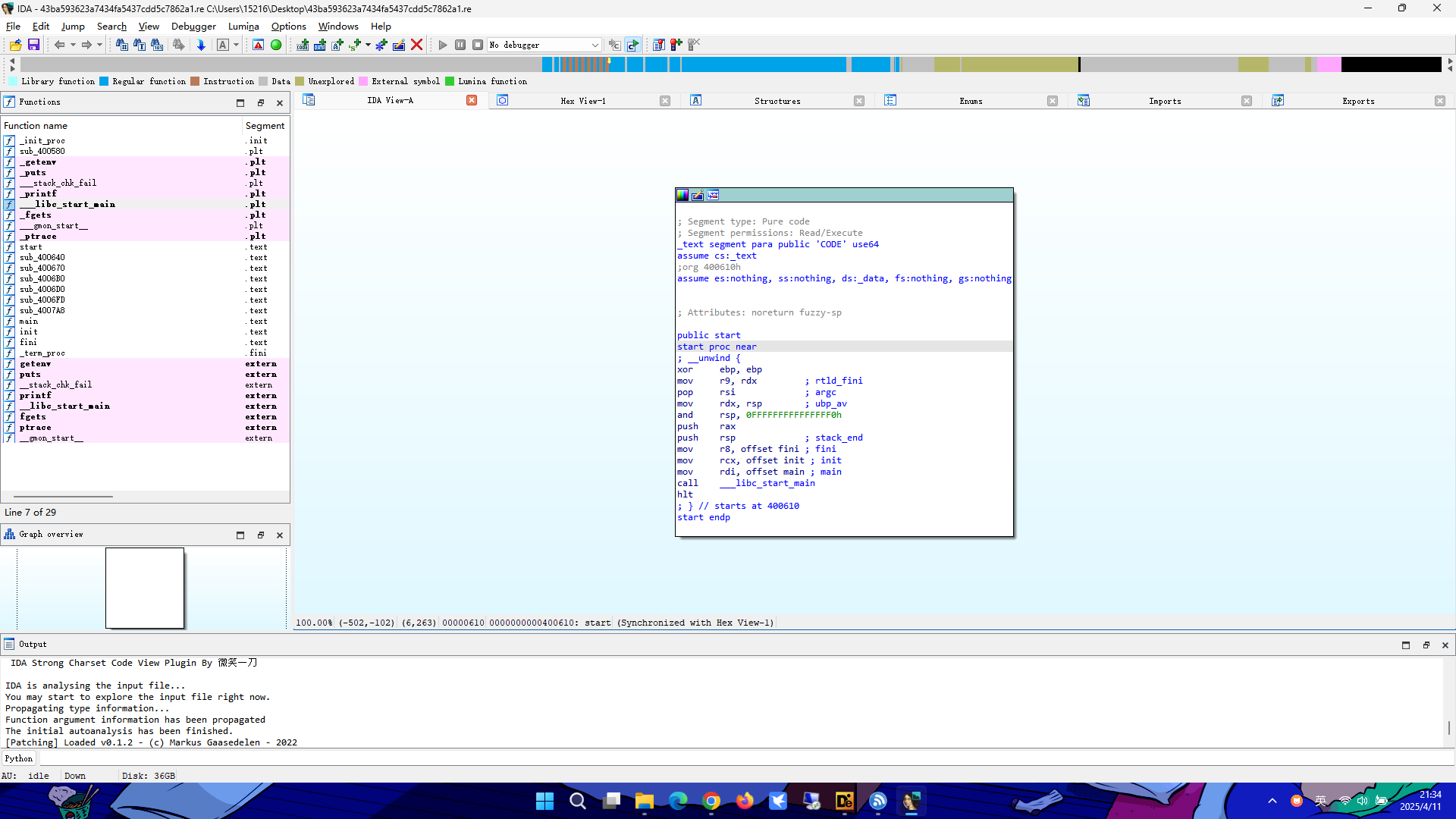Switch to the Hex View-1 tab
This screenshot has height=819, width=1456.
(x=582, y=101)
